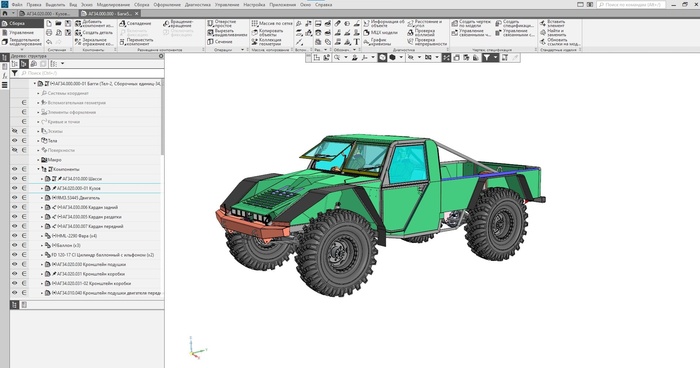Click the Управление toolbar set button
Viewport: 700px width, 368px height.
[x=22, y=33]
